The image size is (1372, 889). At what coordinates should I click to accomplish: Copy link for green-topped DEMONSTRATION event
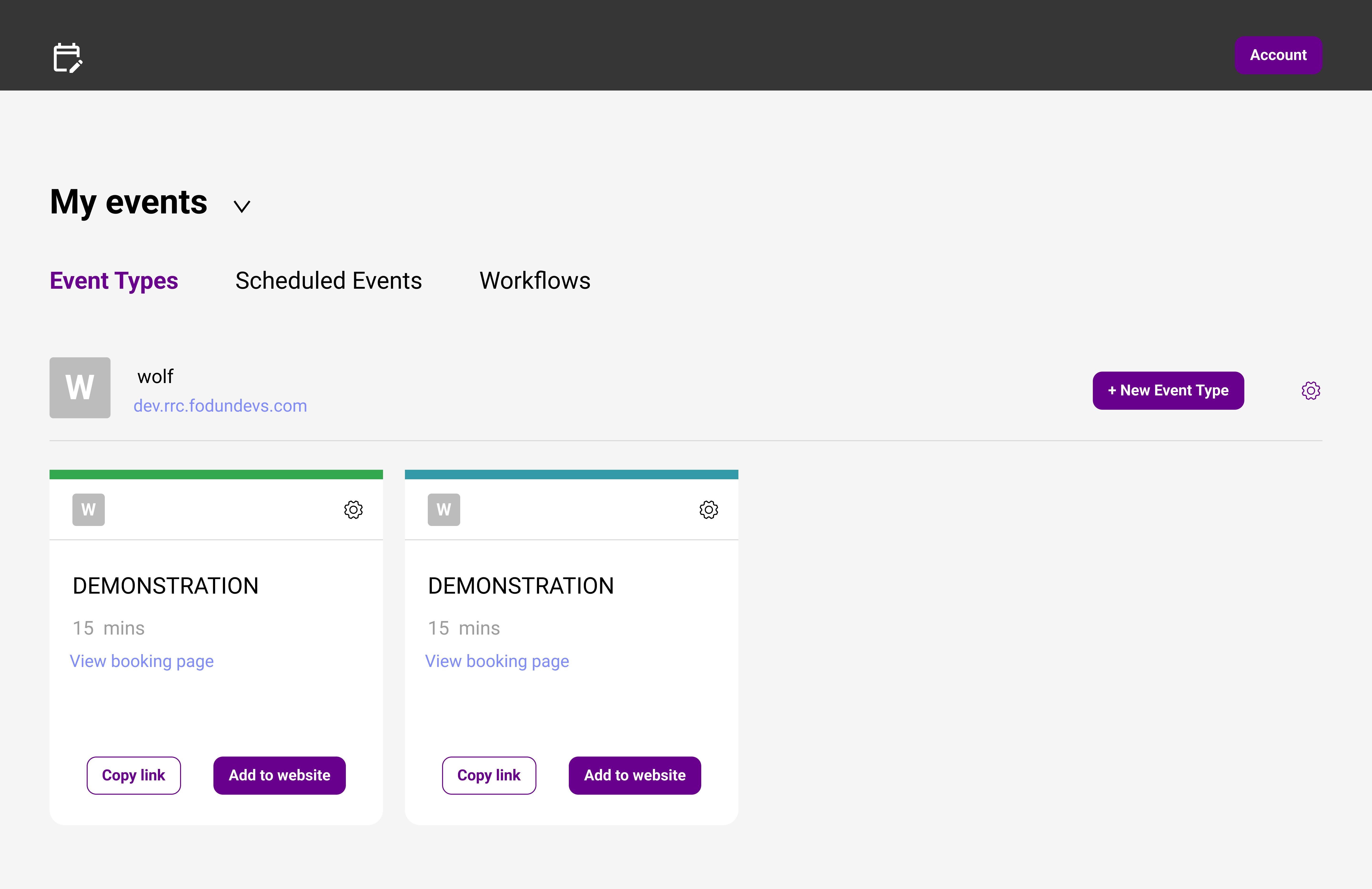[134, 775]
